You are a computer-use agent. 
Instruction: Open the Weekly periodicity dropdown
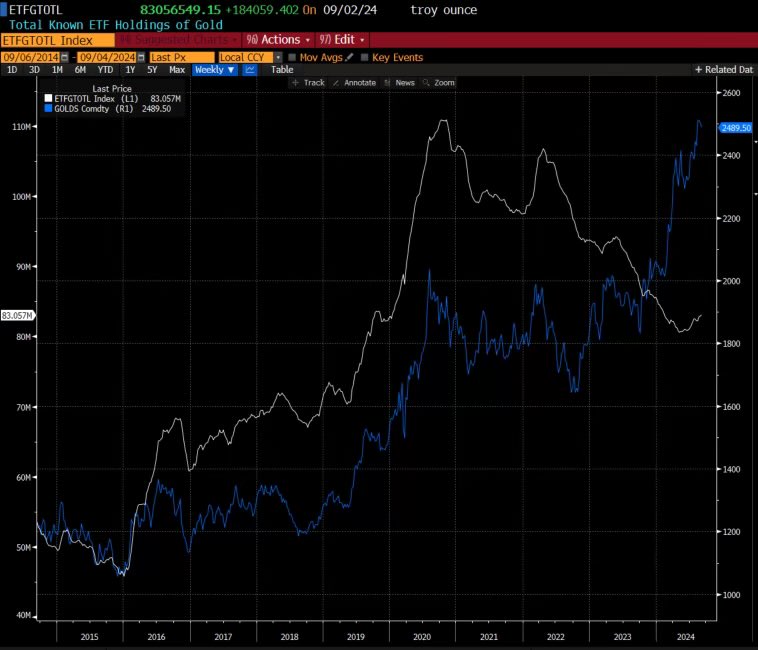click(215, 70)
